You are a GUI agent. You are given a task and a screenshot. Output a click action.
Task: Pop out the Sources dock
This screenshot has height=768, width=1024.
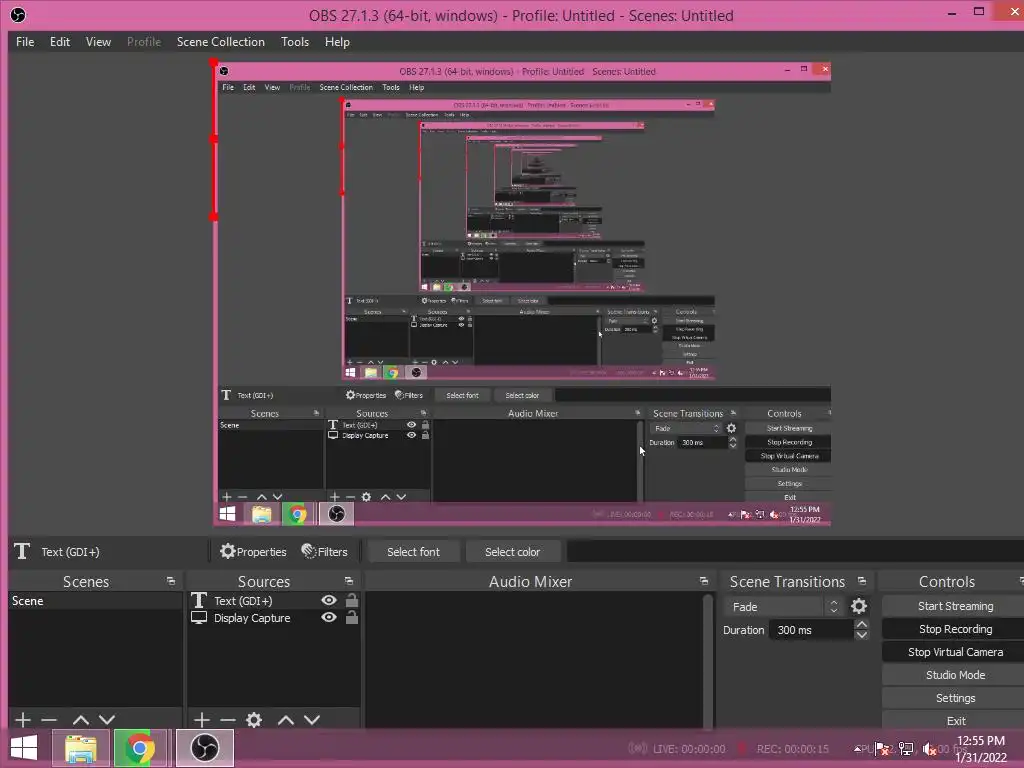tap(349, 581)
